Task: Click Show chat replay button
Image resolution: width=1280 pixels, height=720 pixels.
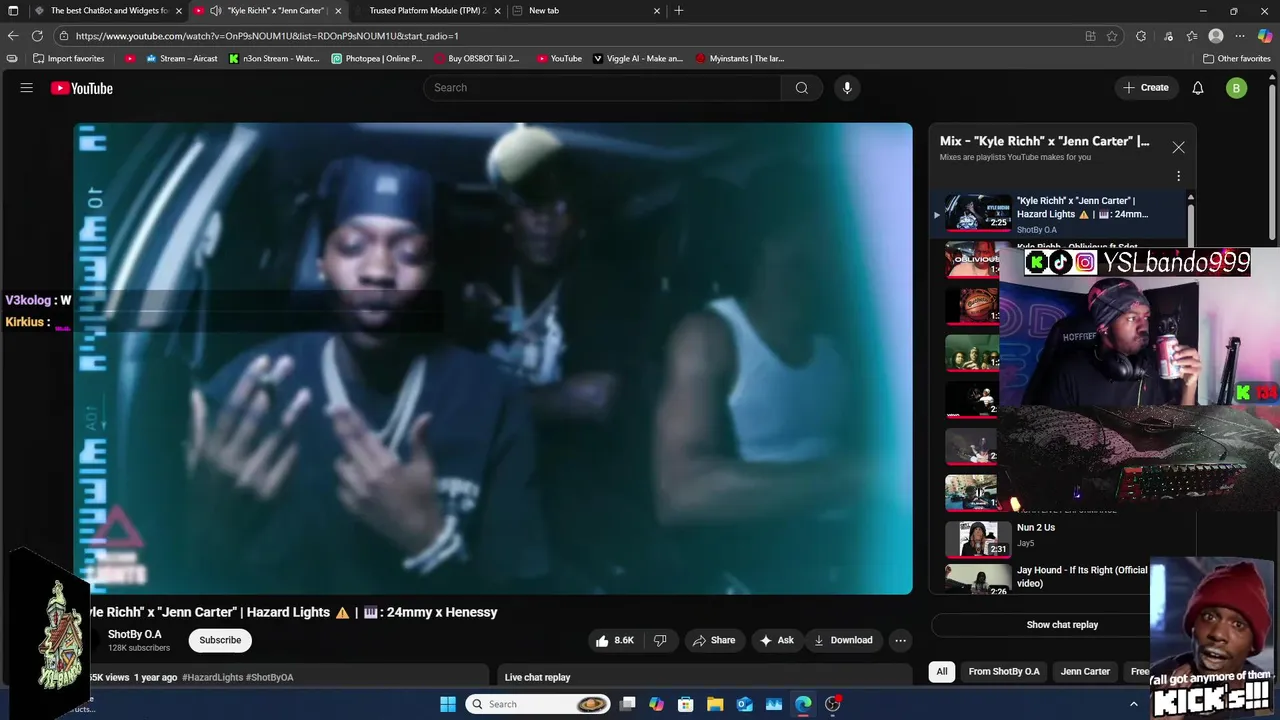Action: click(x=1062, y=625)
